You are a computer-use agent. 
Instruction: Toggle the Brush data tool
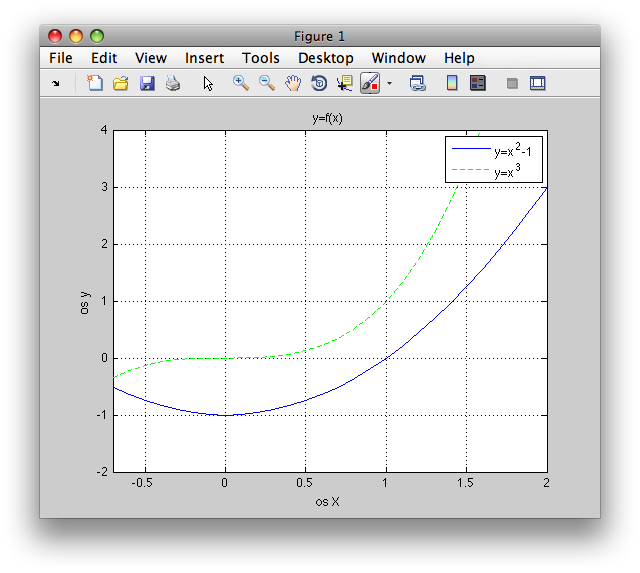pyautogui.click(x=370, y=83)
